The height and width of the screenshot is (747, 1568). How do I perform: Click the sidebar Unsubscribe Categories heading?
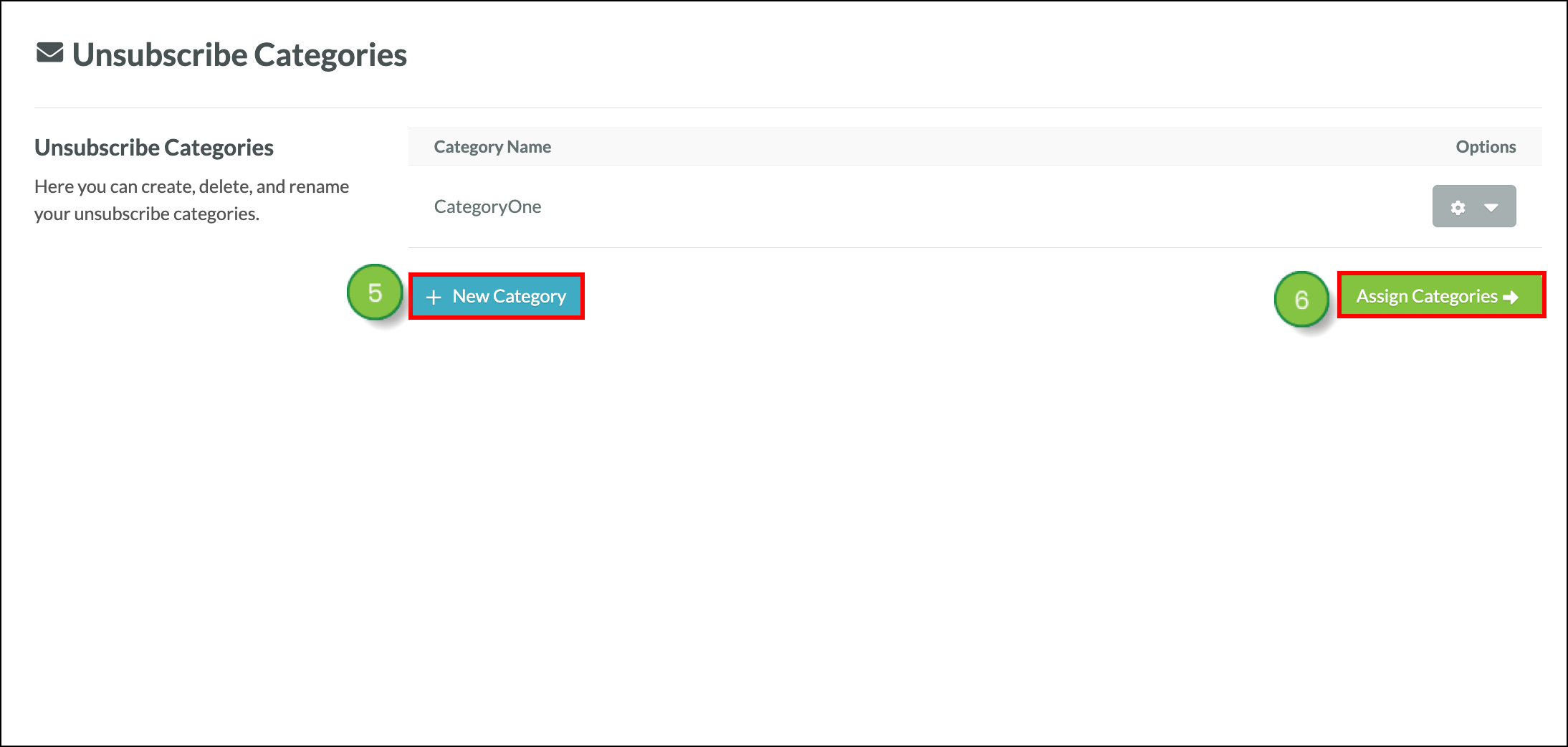coord(154,148)
